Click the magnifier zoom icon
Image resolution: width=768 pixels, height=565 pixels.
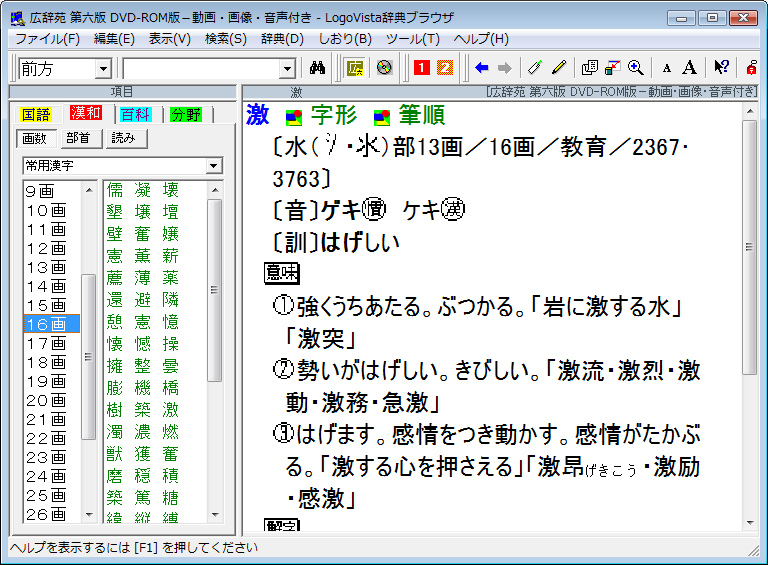tap(636, 68)
